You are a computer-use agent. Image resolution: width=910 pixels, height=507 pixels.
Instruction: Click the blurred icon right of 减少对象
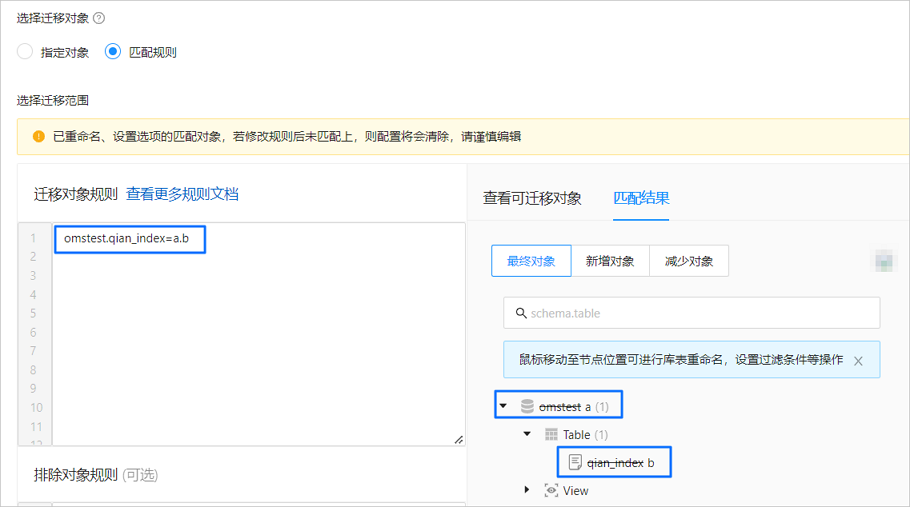point(884,261)
